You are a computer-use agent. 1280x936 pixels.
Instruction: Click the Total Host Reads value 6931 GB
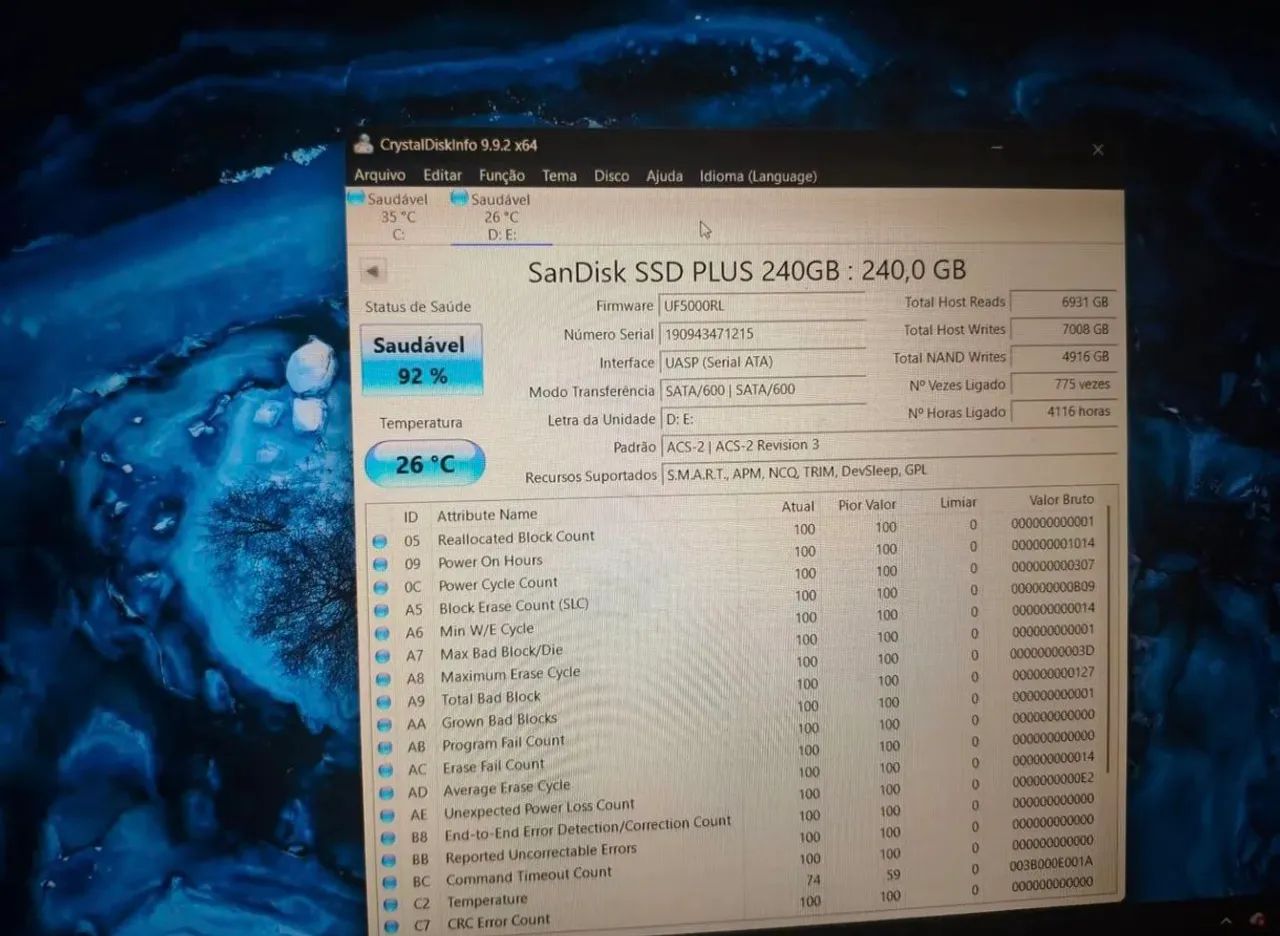coord(1062,301)
